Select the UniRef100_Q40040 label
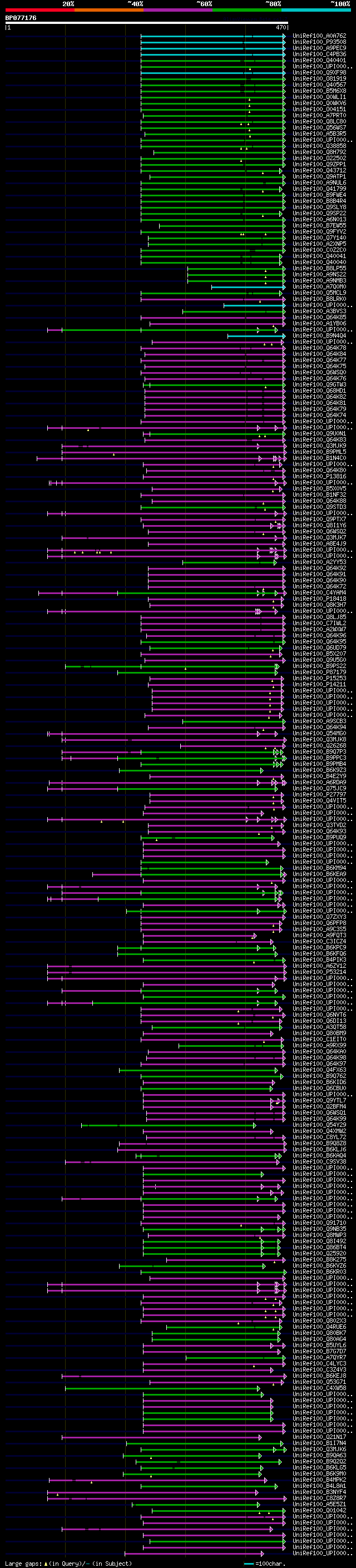Image resolution: width=356 pixels, height=1568 pixels. pyautogui.click(x=319, y=263)
